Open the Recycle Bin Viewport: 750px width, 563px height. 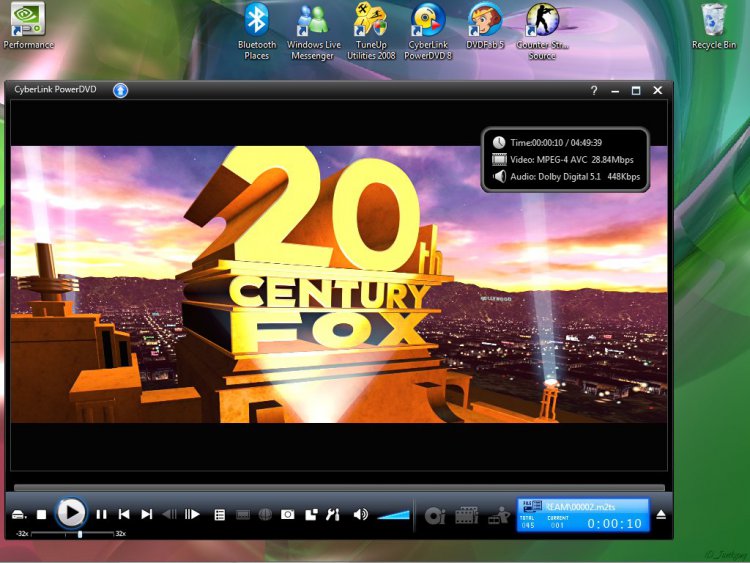coord(714,26)
